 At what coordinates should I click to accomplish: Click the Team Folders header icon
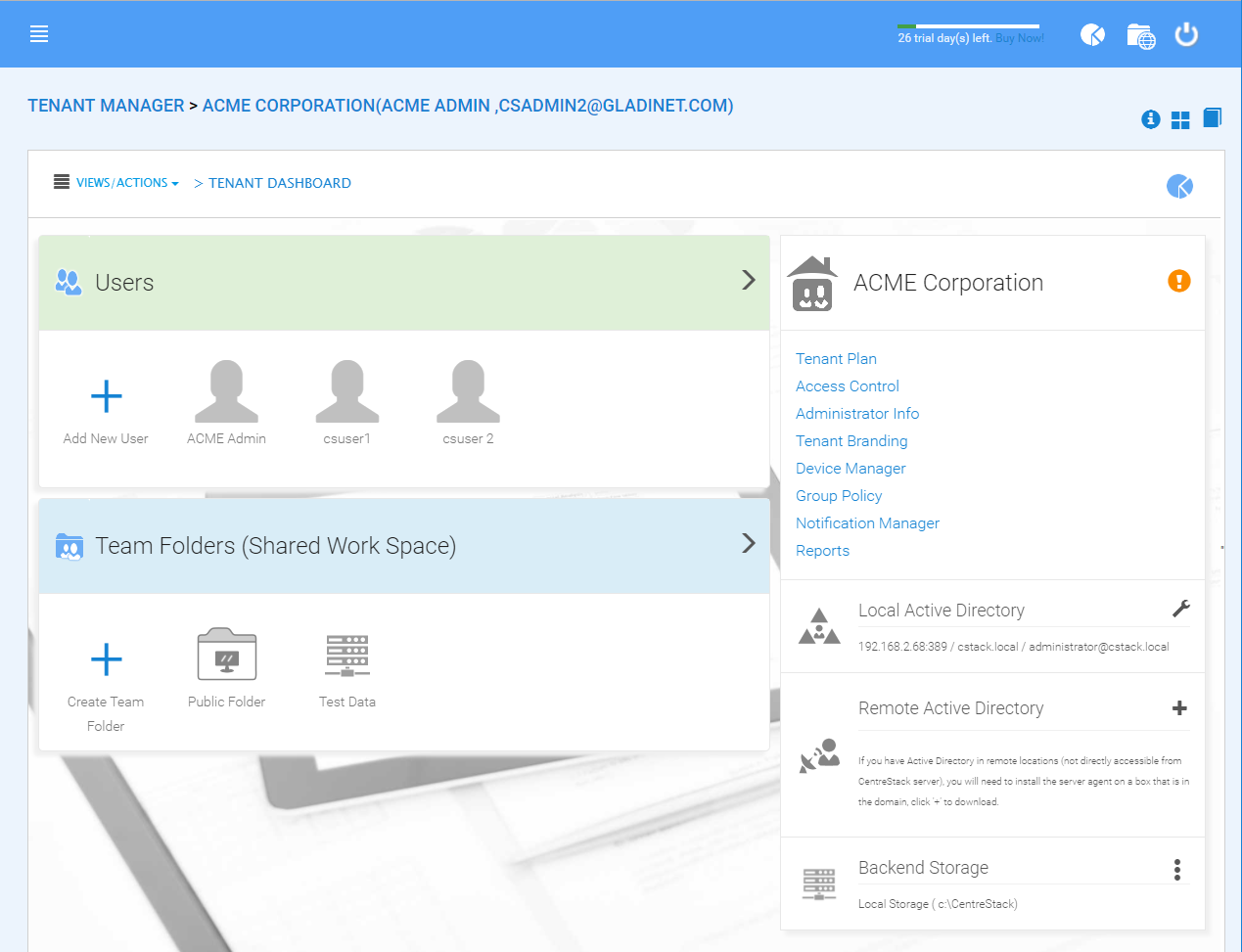tap(69, 546)
